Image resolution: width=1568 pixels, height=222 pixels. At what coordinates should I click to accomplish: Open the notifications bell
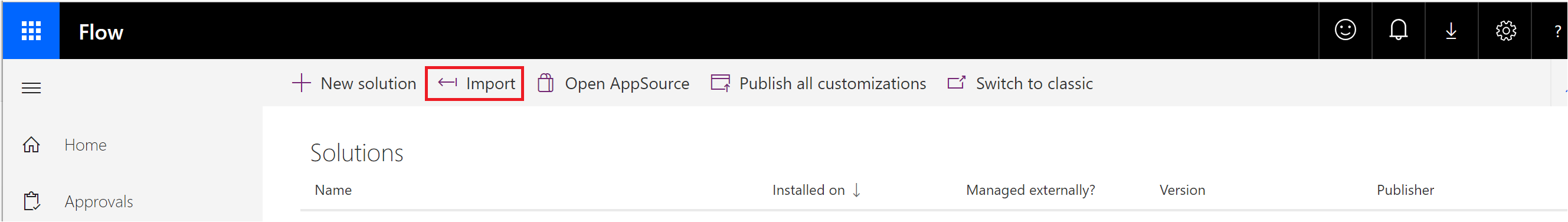1398,31
